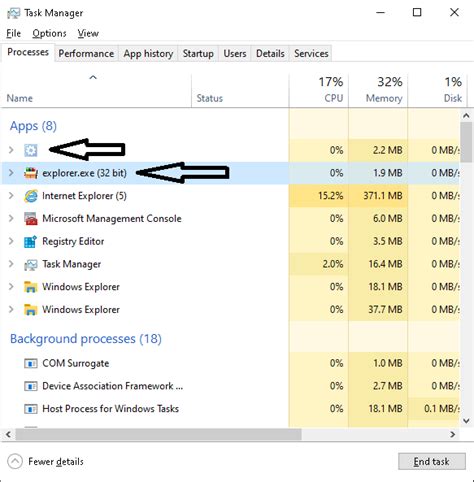Select the Processes tab
Image resolution: width=474 pixels, height=482 pixels.
tap(28, 52)
